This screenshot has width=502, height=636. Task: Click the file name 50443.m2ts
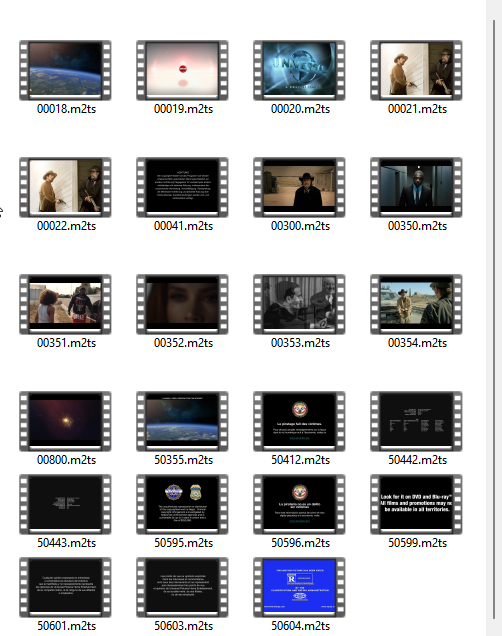coord(67,543)
